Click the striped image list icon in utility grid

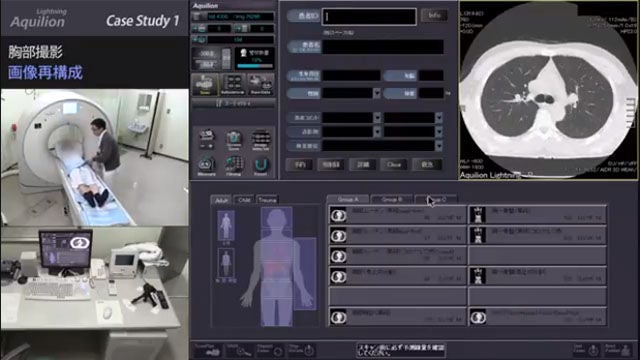(x=261, y=140)
